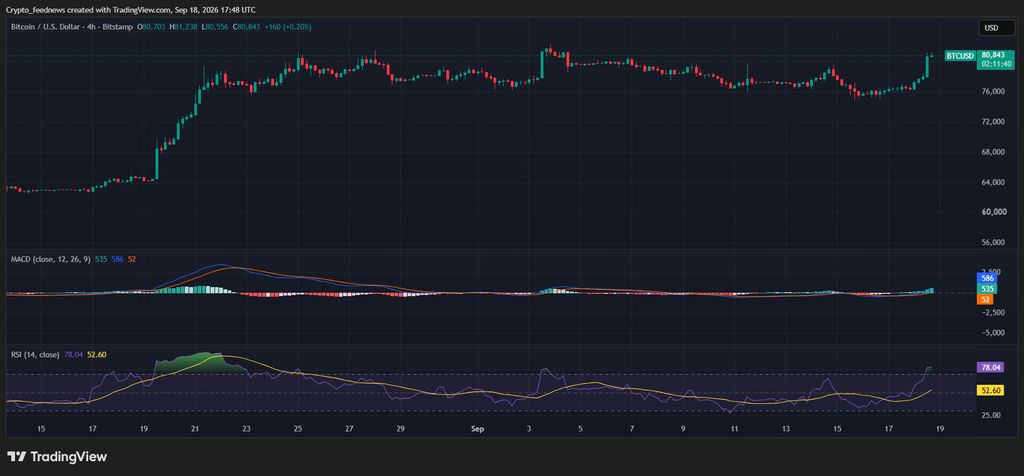Click the 78.04 value in RSI legend
The image size is (1024, 476).
click(73, 355)
